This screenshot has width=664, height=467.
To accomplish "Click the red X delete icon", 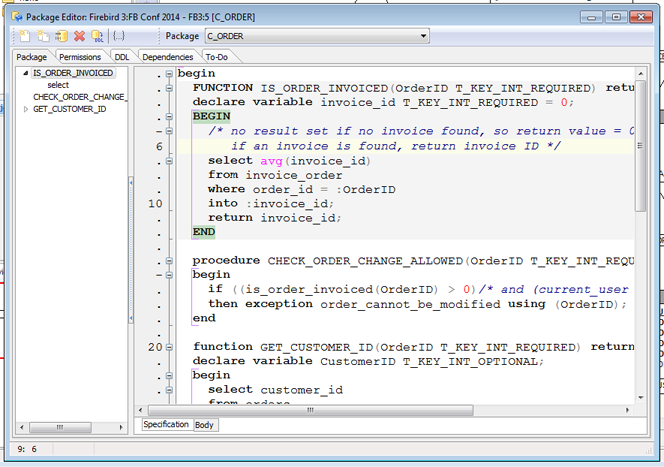I will (79, 36).
